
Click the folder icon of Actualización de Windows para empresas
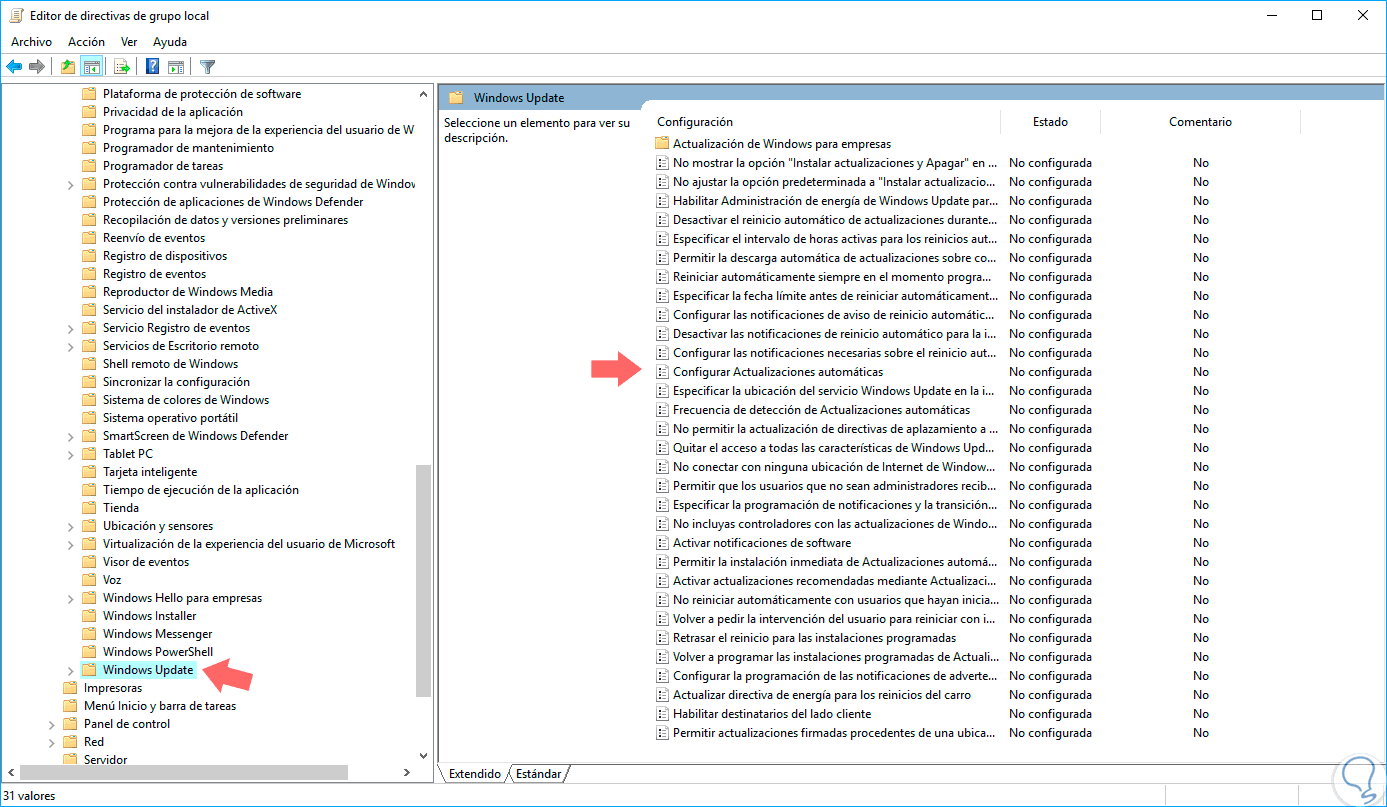pyautogui.click(x=661, y=144)
